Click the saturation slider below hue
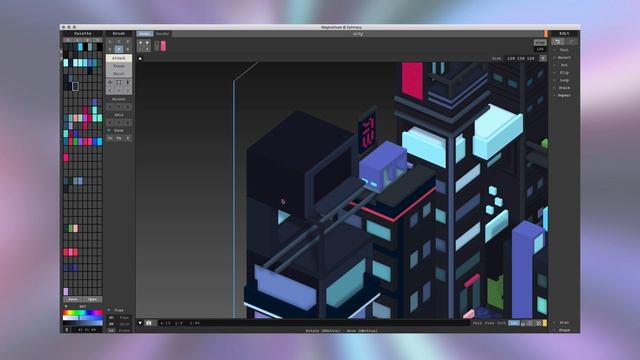Viewport: 640px width, 360px height. tap(82, 318)
